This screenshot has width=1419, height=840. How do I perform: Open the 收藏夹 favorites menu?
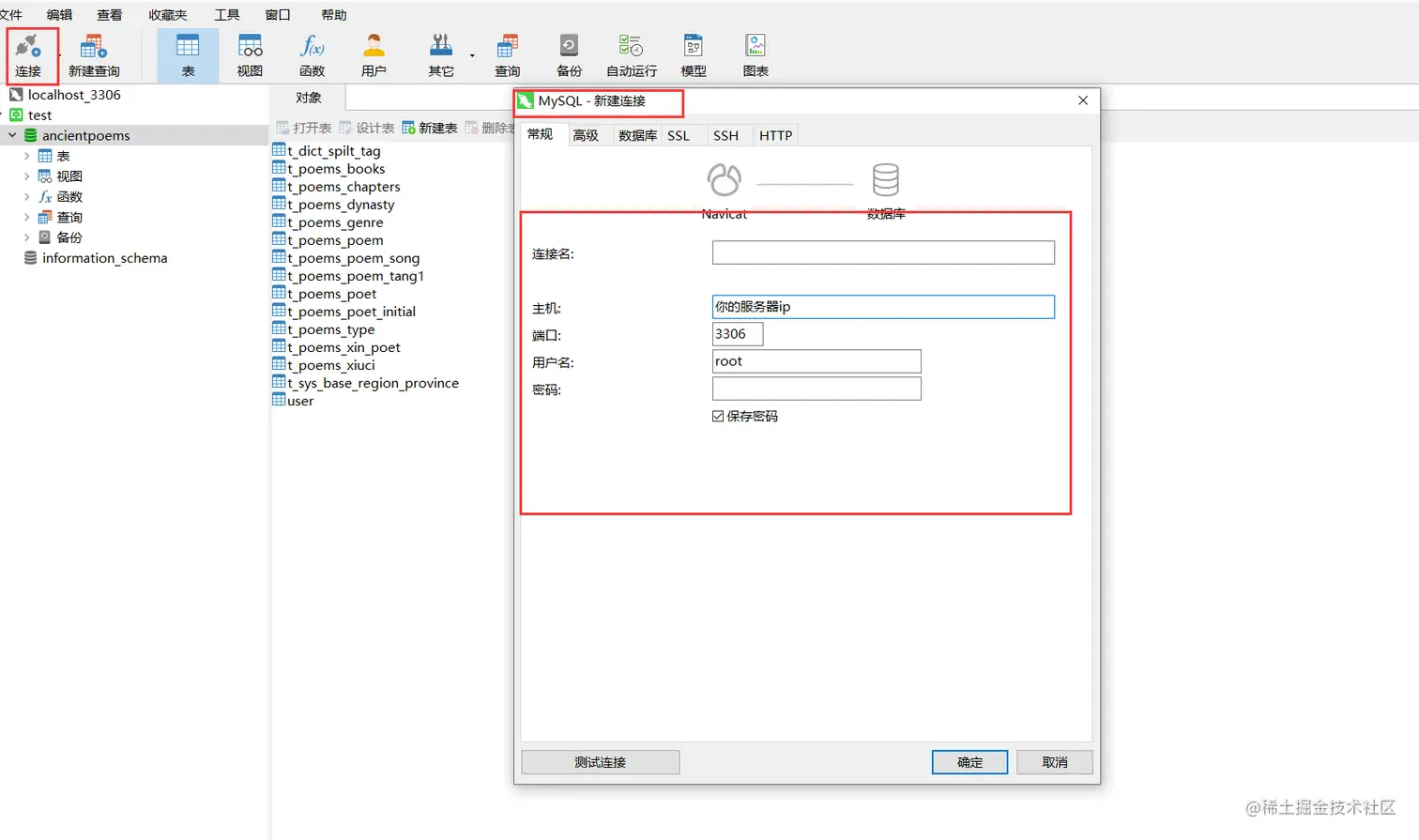pyautogui.click(x=168, y=15)
